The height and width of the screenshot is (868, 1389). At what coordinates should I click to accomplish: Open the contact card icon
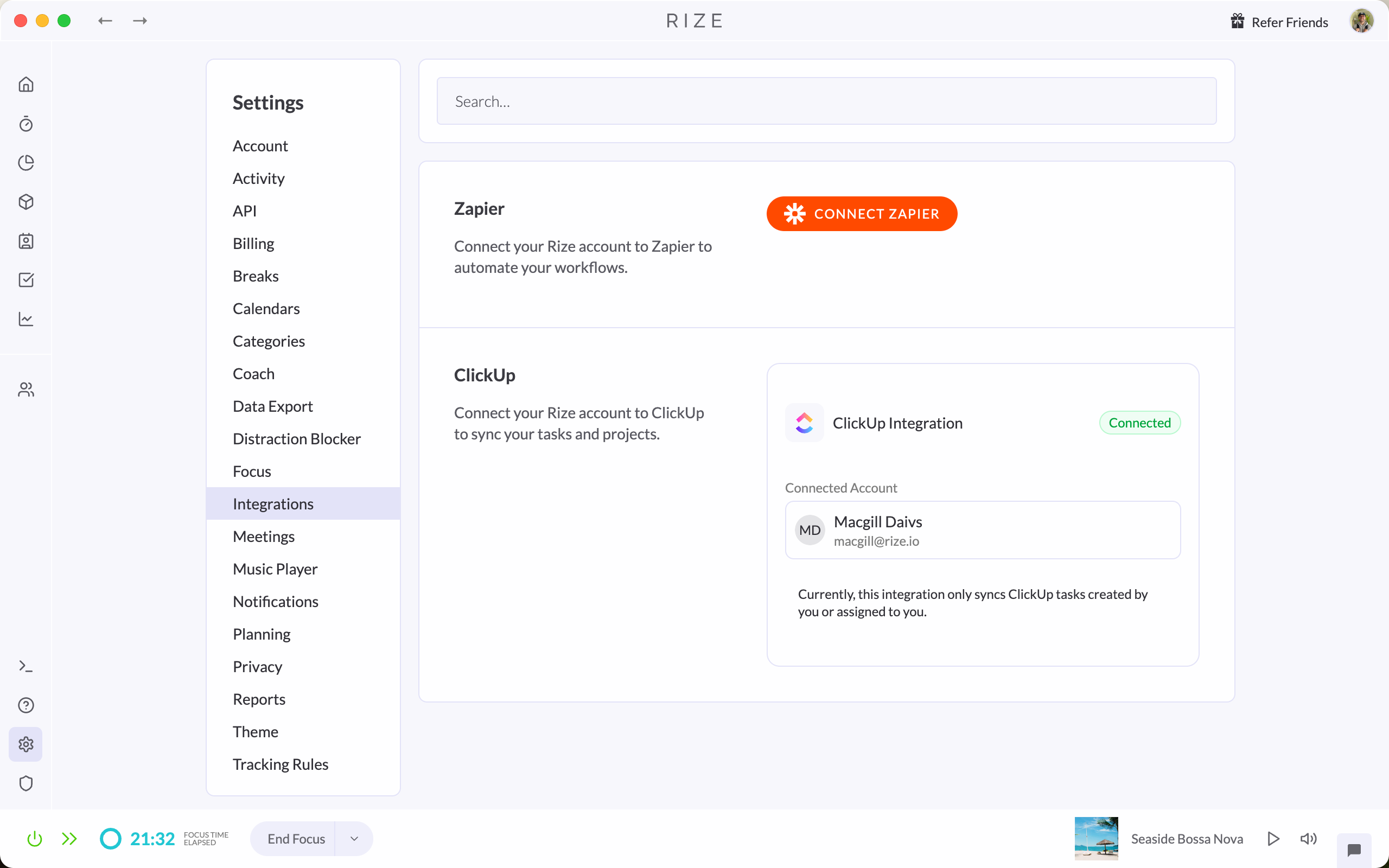(x=26, y=241)
